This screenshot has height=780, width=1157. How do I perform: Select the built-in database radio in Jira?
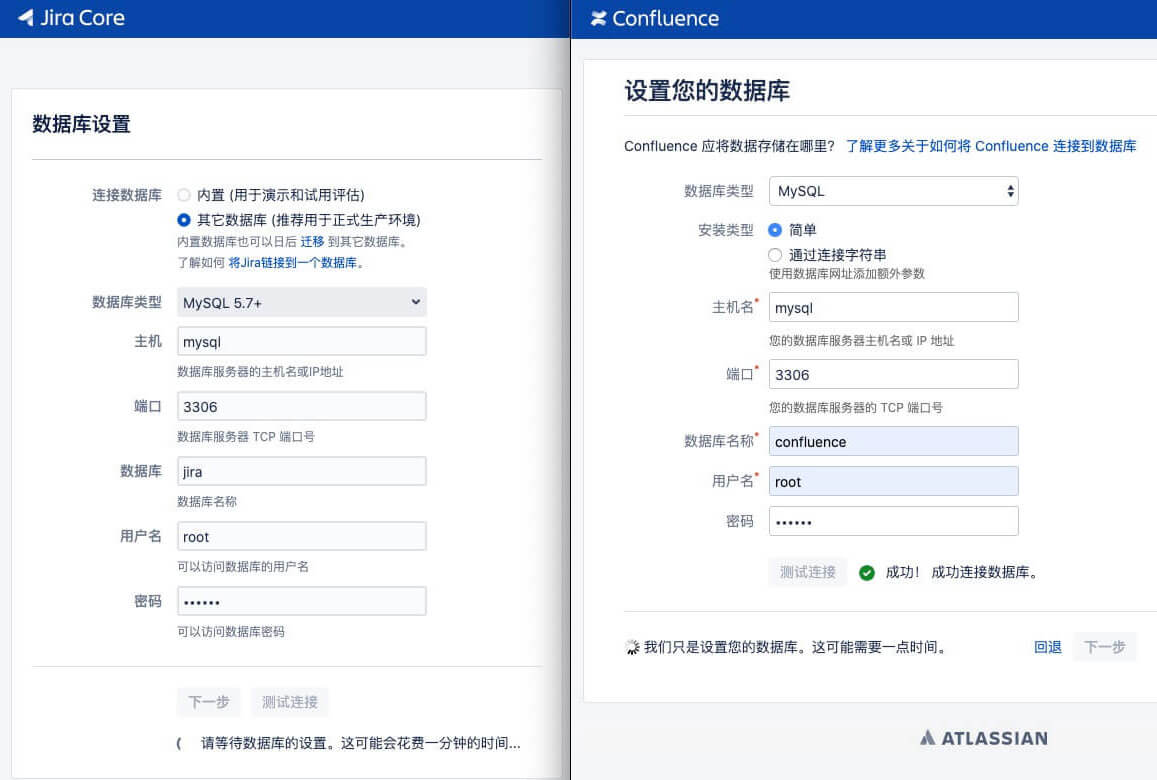184,195
